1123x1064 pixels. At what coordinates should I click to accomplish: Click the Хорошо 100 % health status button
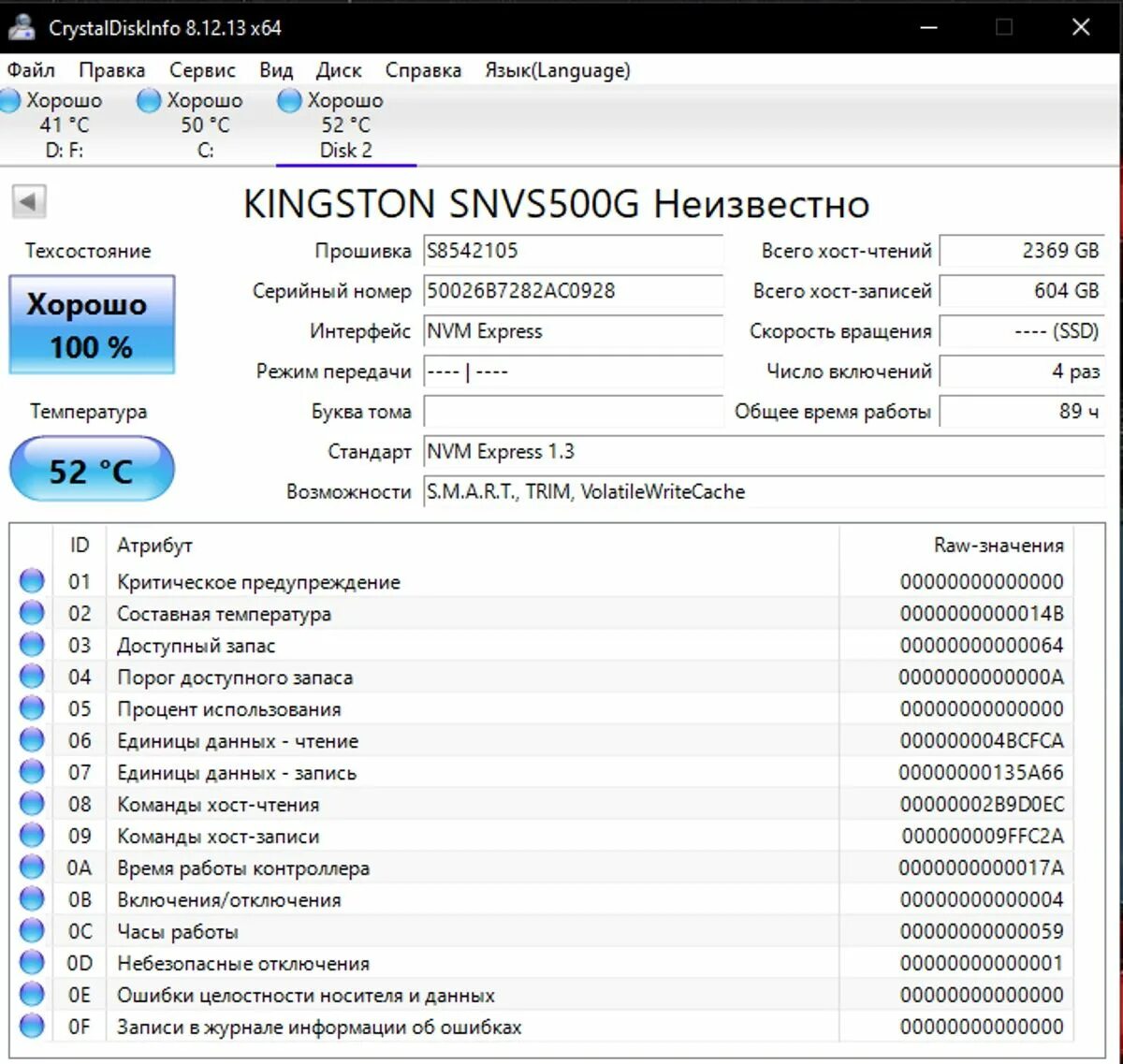(92, 325)
